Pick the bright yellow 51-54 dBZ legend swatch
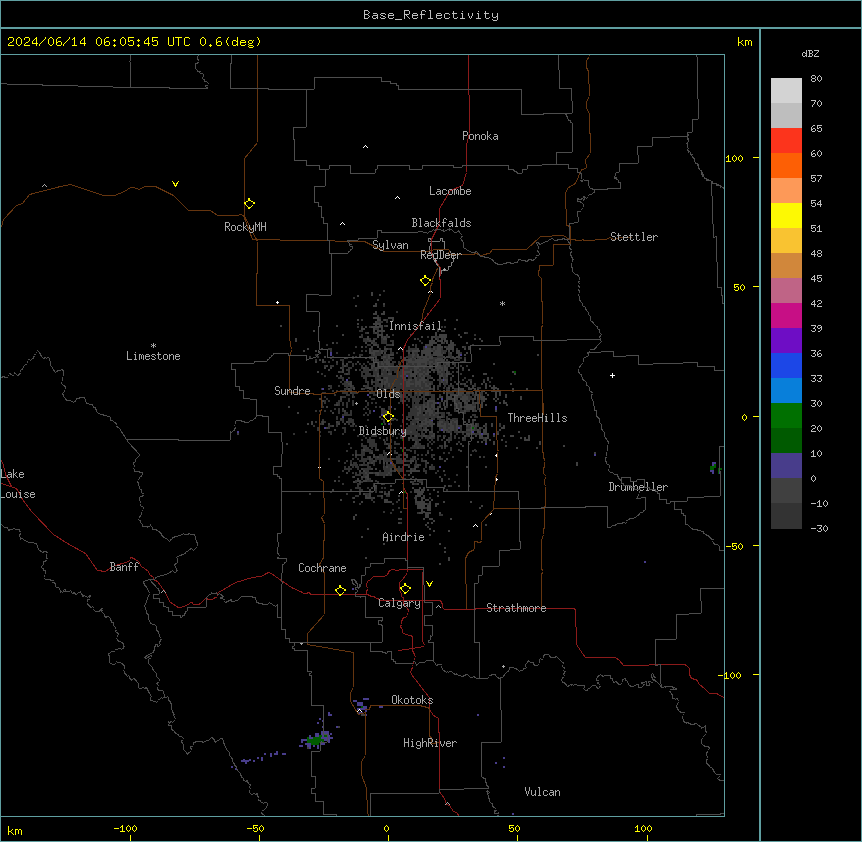Viewport: 862px width, 842px height. tap(786, 215)
